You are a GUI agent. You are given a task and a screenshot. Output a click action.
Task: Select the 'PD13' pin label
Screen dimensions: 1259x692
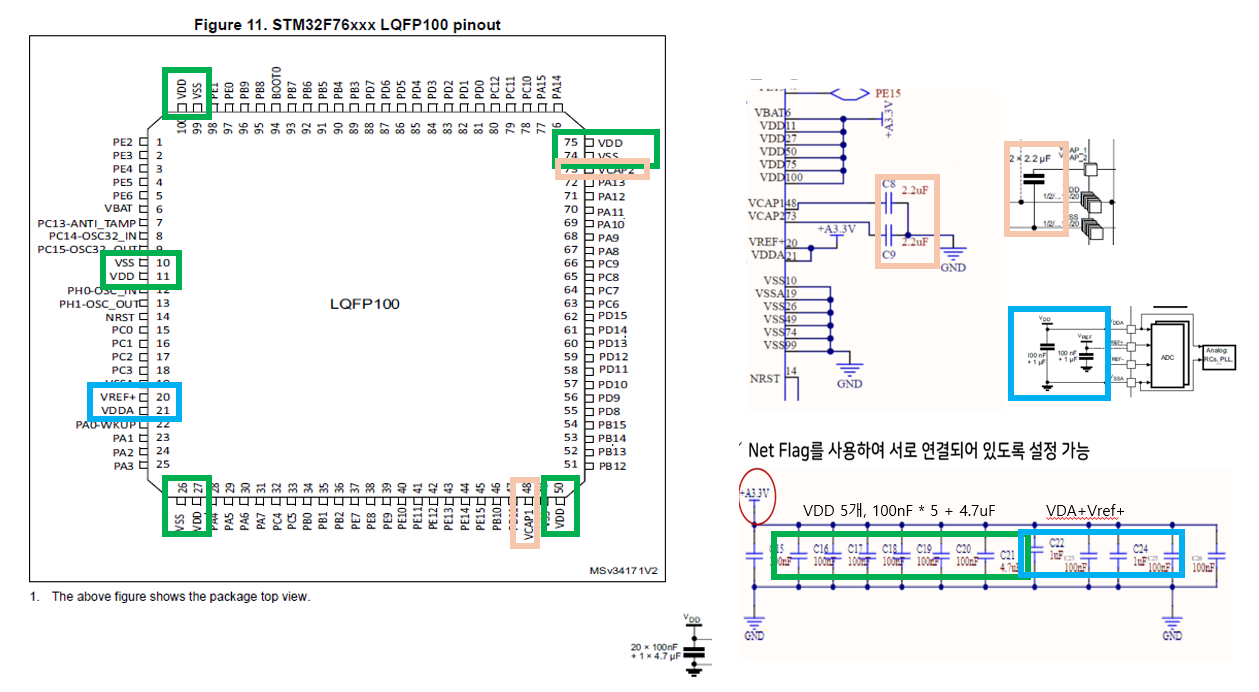tap(612, 343)
